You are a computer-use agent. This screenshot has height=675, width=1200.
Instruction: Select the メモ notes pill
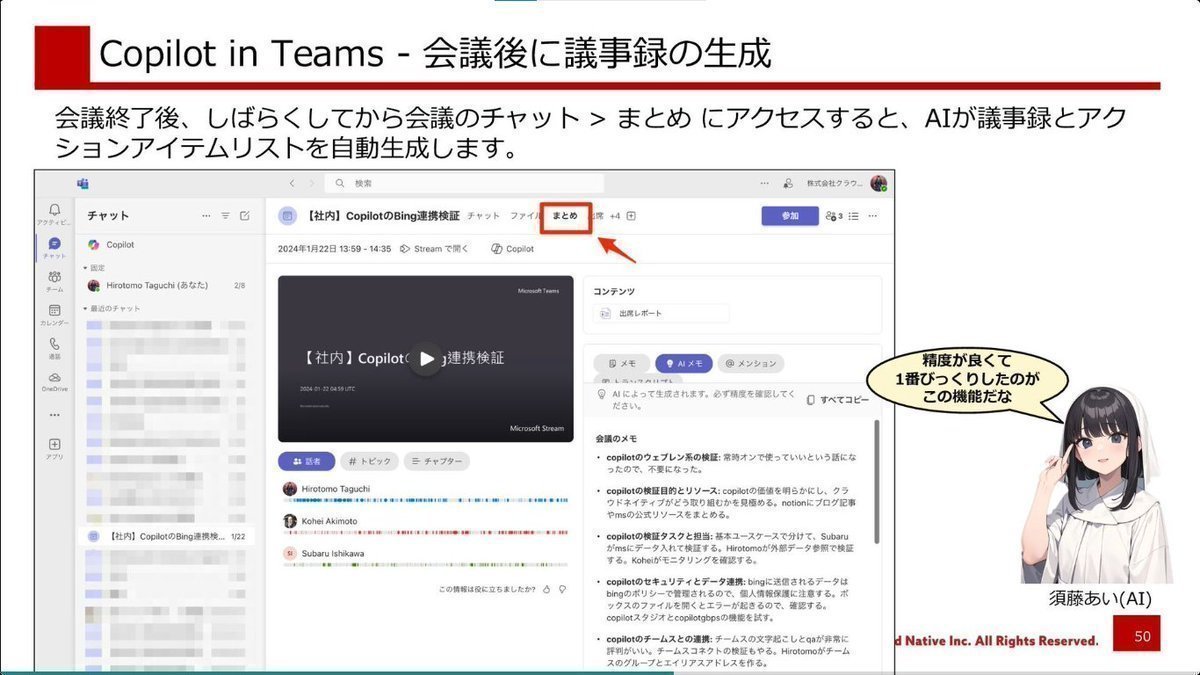(x=621, y=364)
